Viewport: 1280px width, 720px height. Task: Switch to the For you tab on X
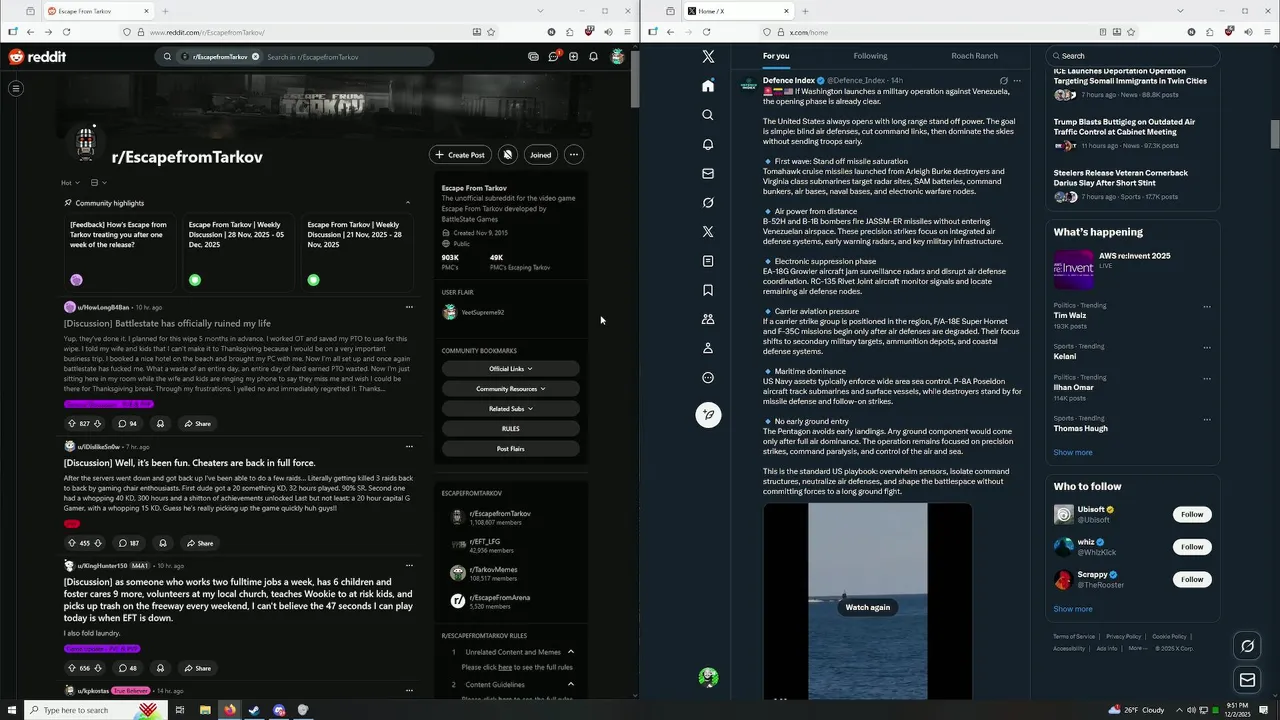tap(776, 56)
